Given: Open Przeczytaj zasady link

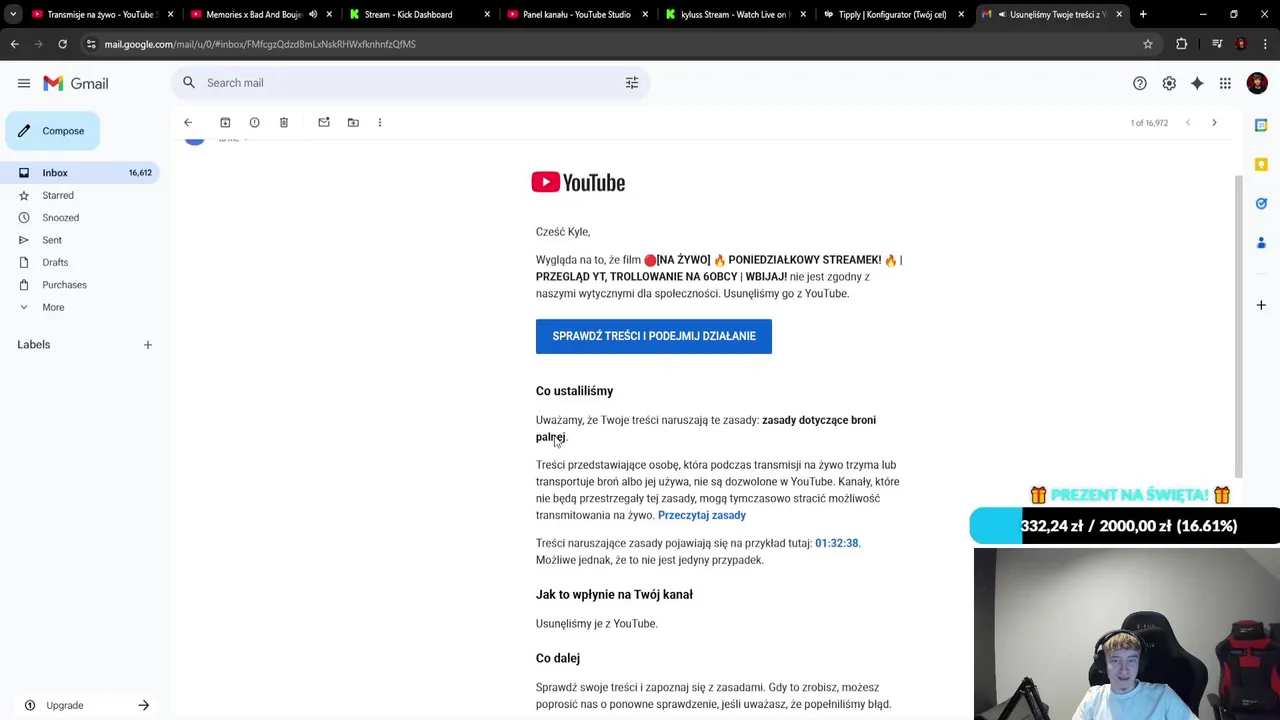Looking at the screenshot, I should point(702,515).
